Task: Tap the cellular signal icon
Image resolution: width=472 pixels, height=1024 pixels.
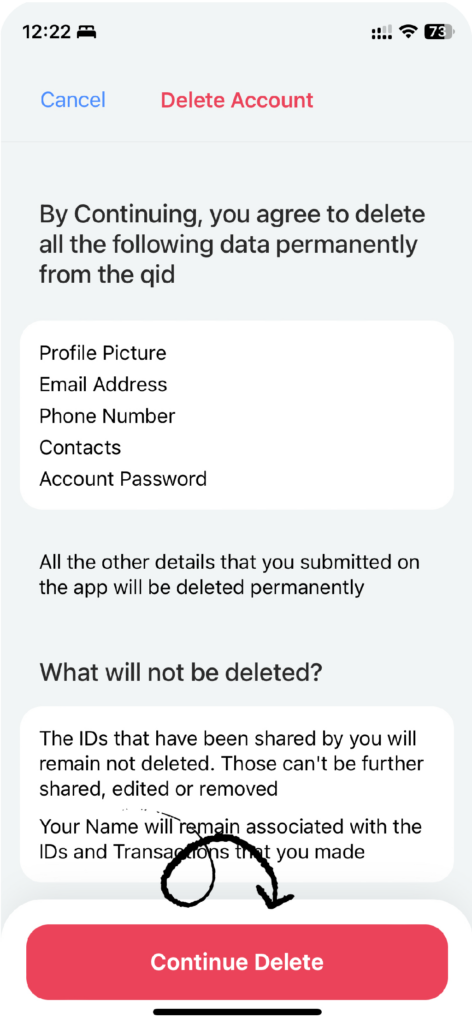Action: pyautogui.click(x=381, y=32)
